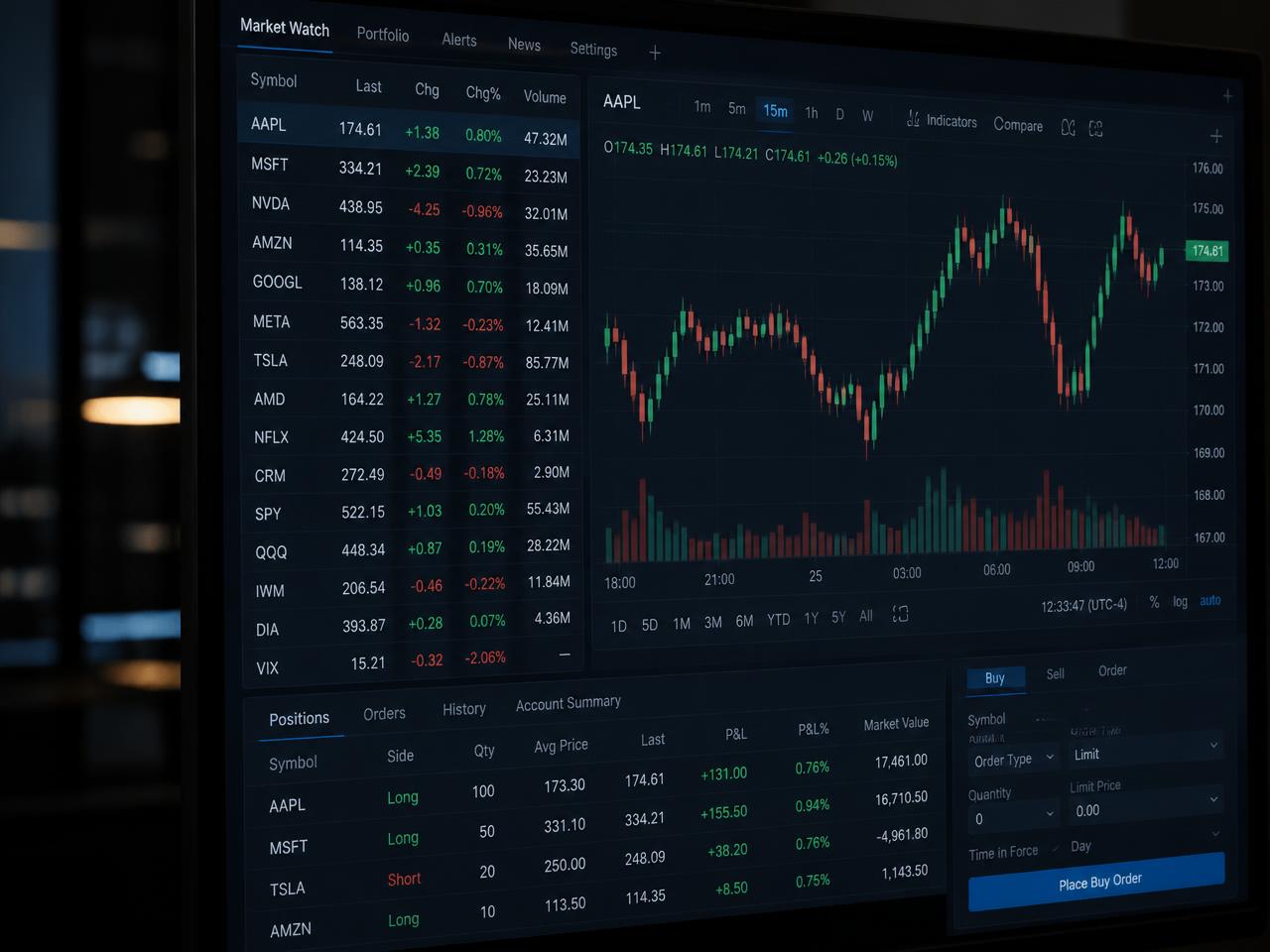Image resolution: width=1270 pixels, height=952 pixels.
Task: Select the IWM watchlist row
Action: (x=411, y=588)
